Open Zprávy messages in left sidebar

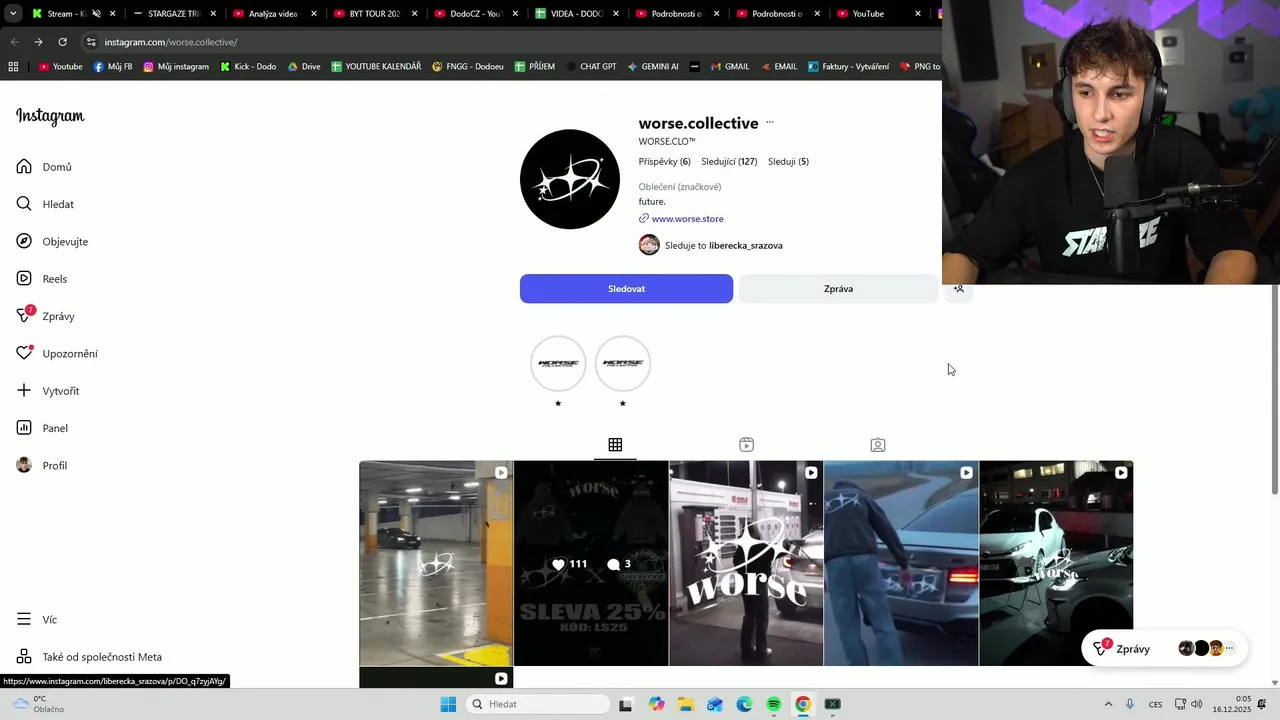(x=45, y=316)
